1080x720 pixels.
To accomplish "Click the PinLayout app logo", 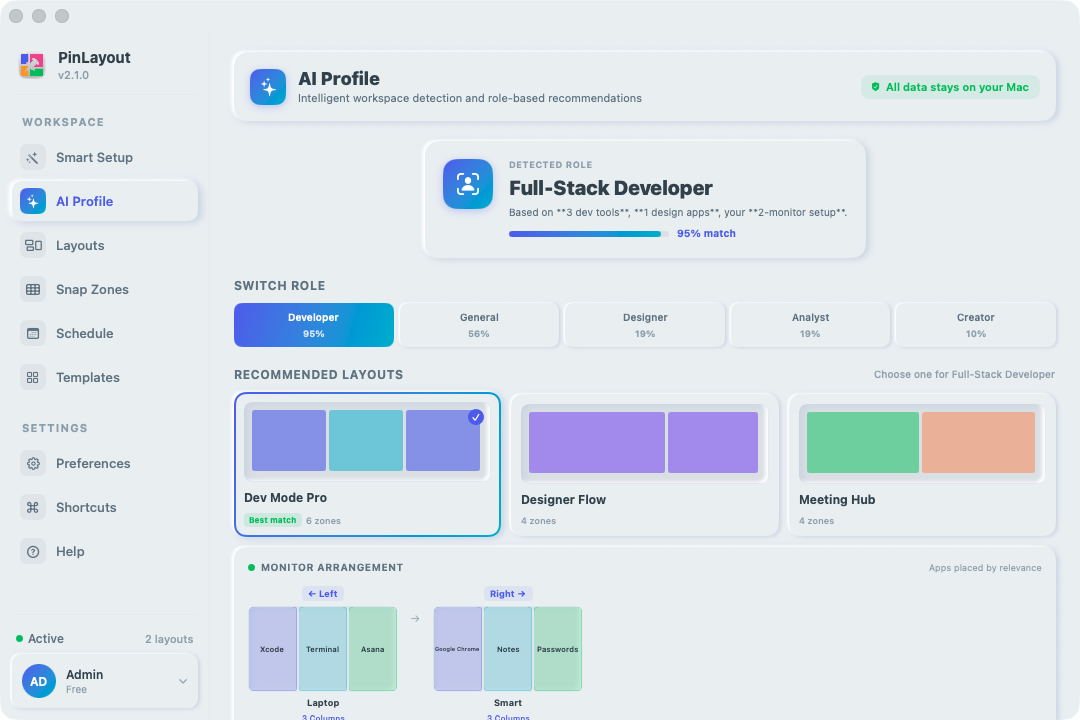I will click(x=32, y=65).
